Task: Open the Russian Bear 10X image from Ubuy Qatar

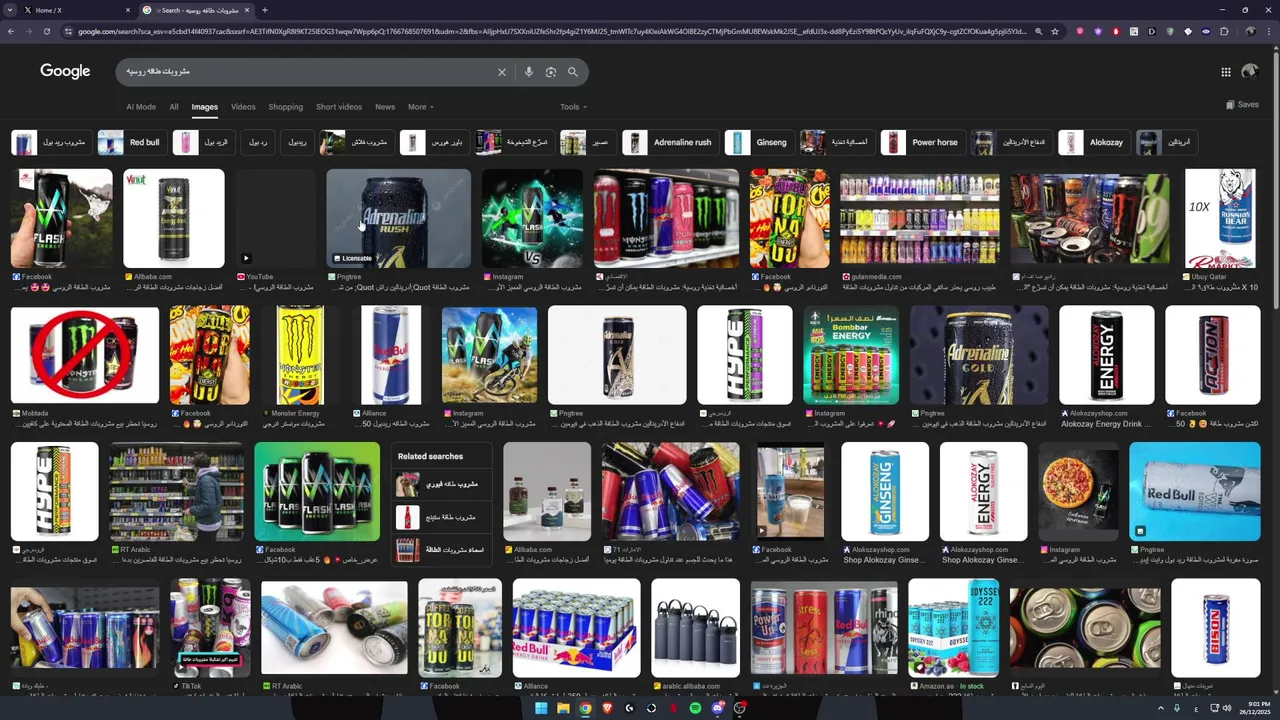Action: (x=1221, y=218)
